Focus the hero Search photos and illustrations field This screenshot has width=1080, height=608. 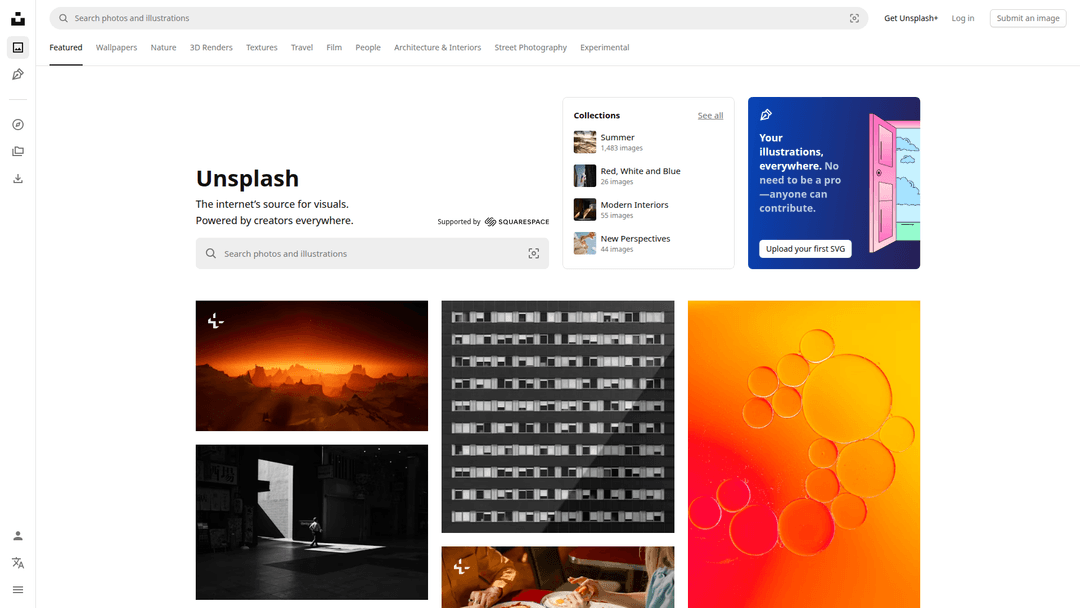coord(372,253)
